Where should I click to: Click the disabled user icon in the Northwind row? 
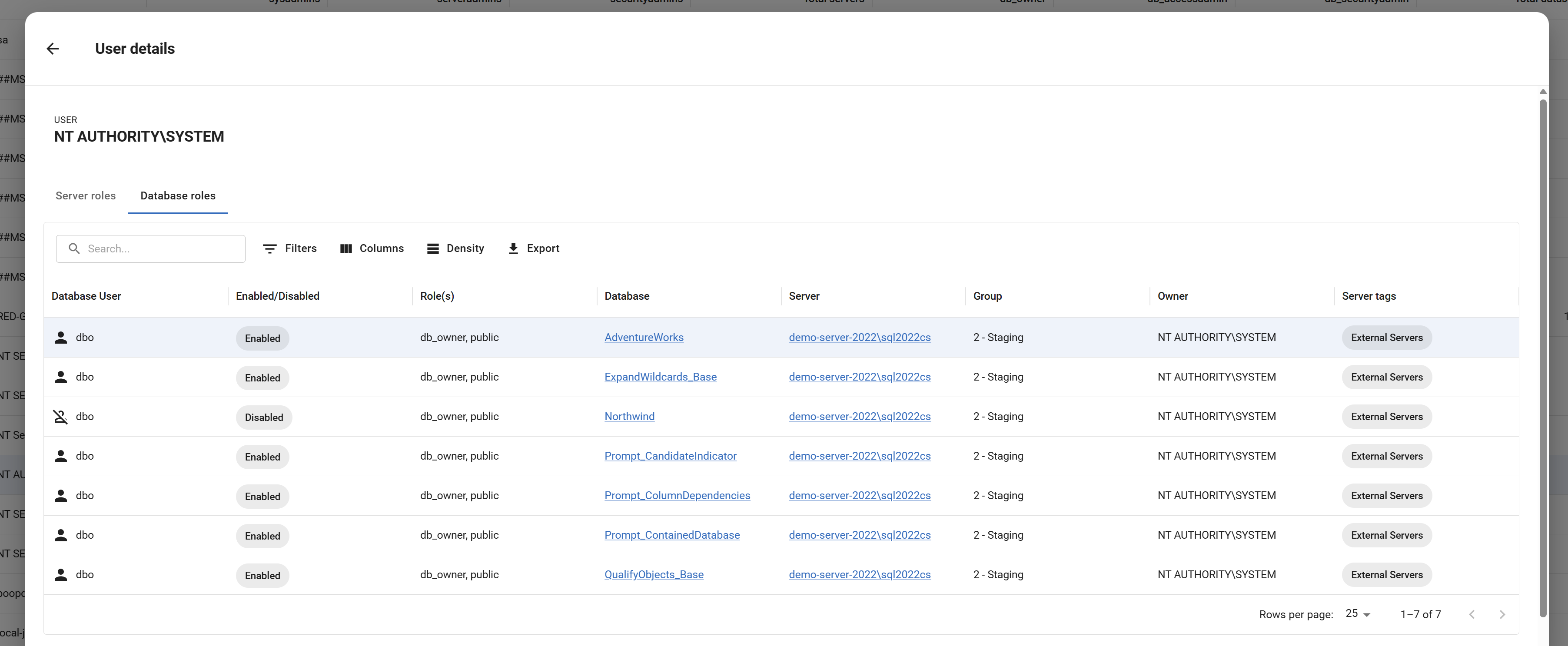tap(60, 417)
